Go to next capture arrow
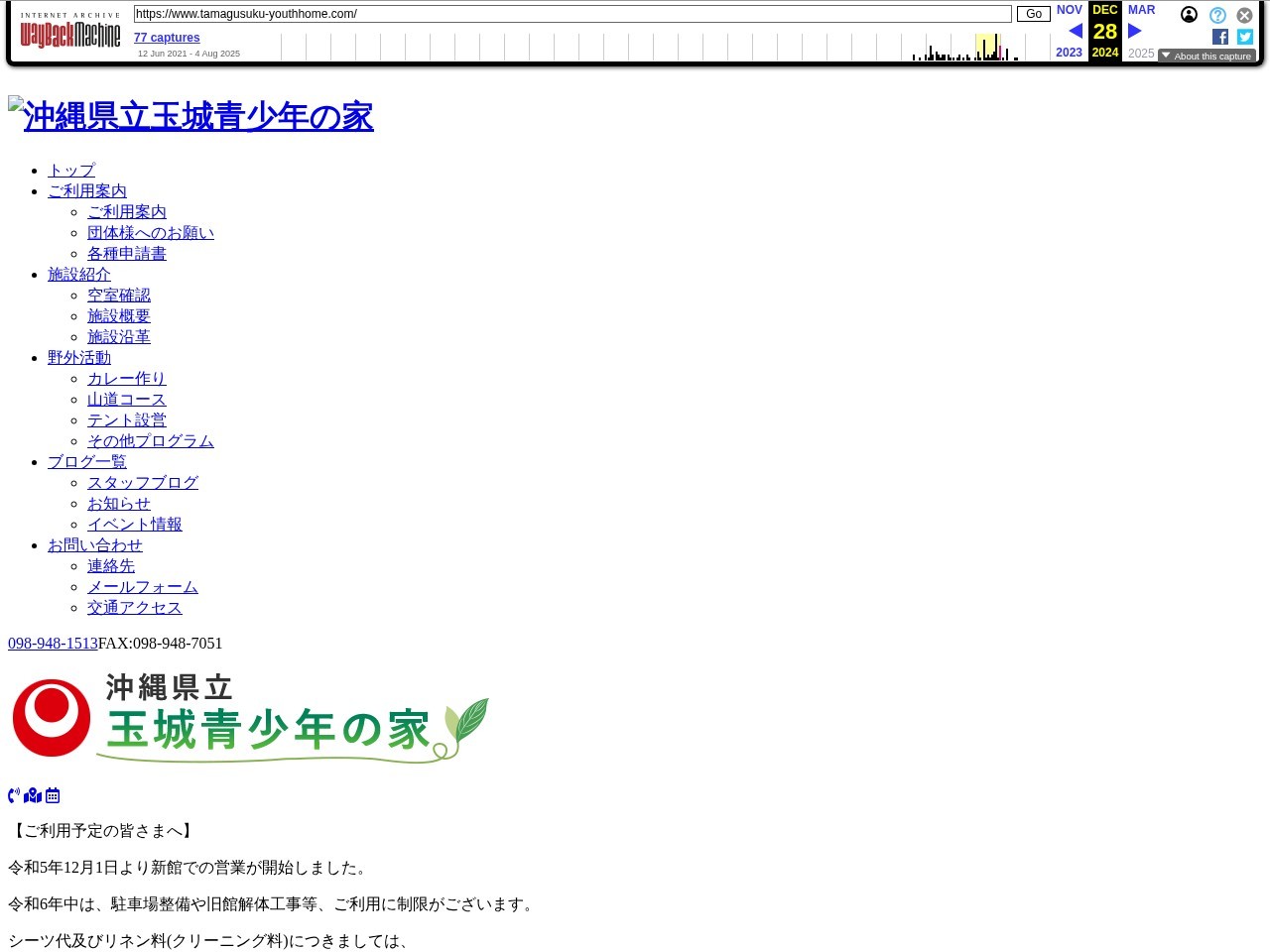Viewport: 1270px width, 952px height. click(x=1135, y=31)
